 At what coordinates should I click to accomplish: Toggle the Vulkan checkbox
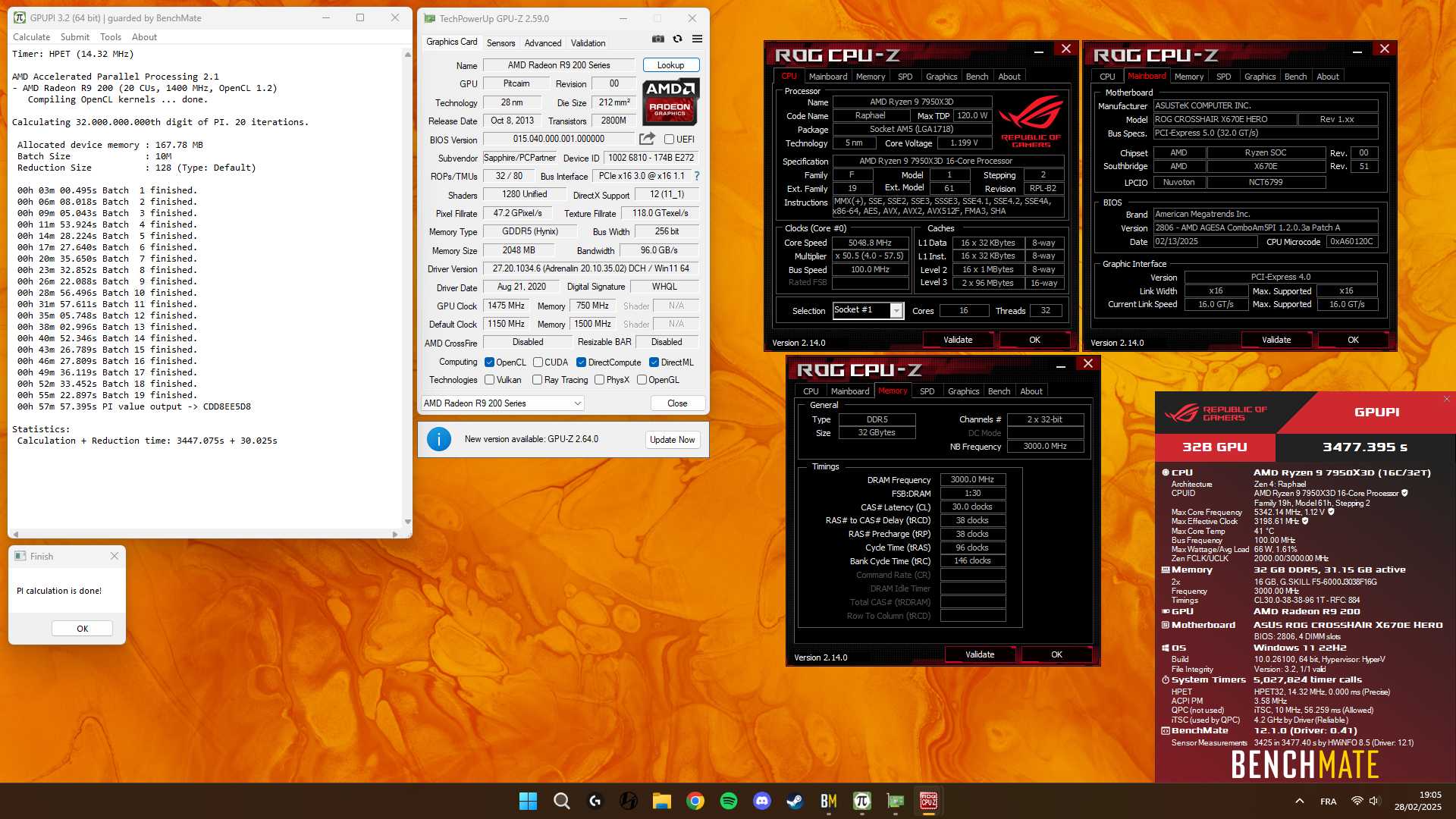489,380
